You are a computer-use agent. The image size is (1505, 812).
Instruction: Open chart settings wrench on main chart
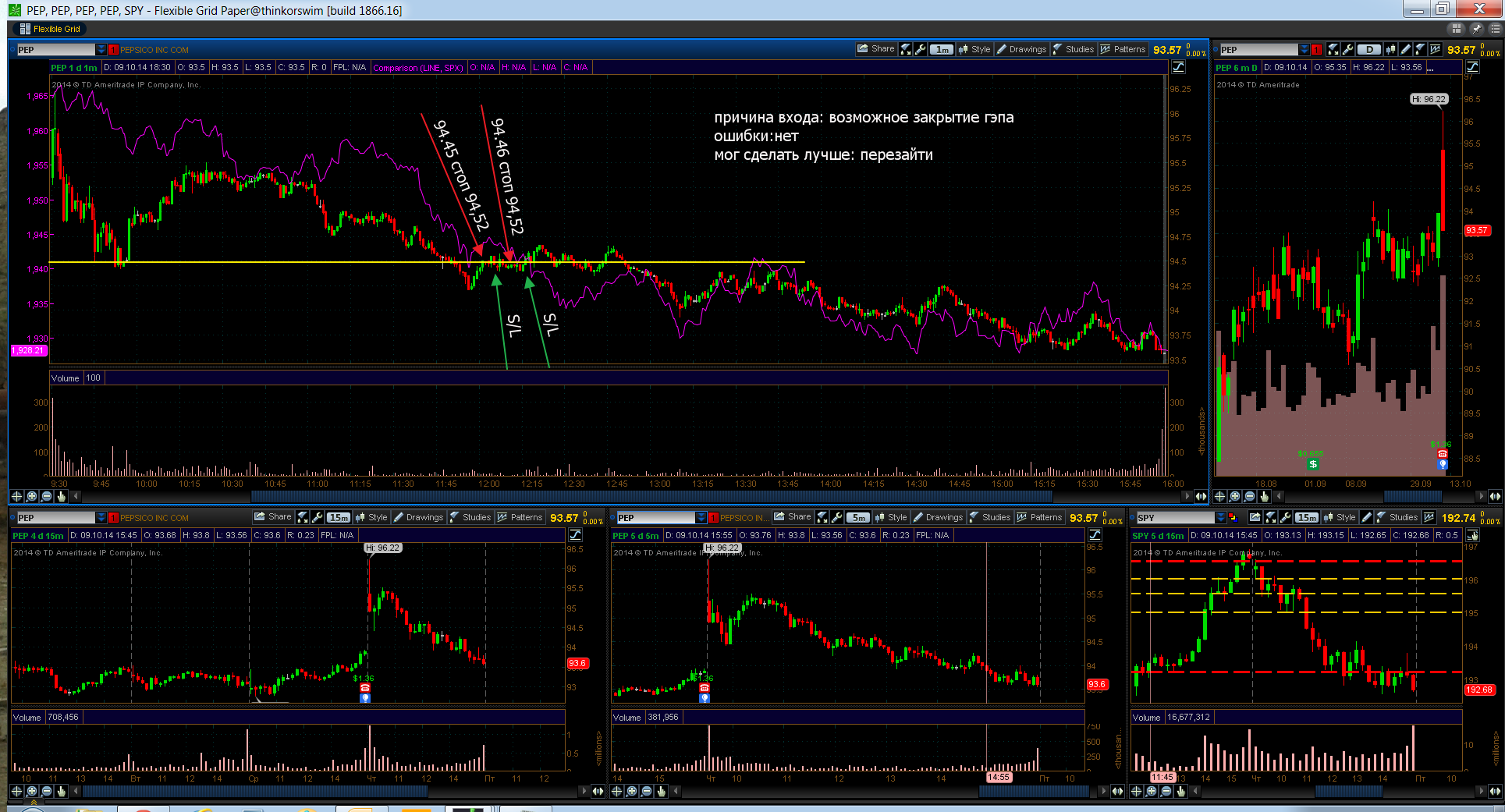pos(921,49)
